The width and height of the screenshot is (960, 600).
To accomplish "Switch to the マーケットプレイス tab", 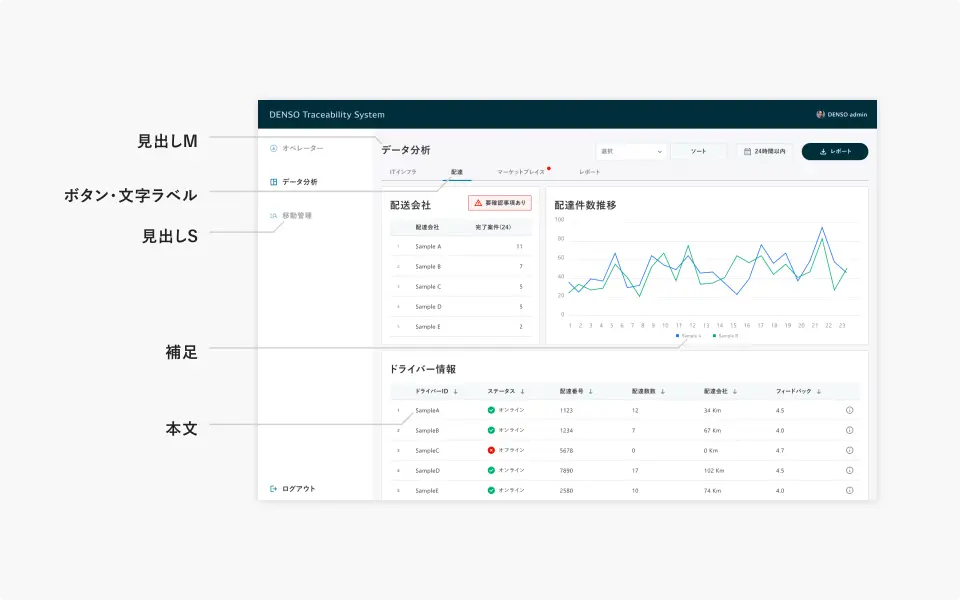I will [521, 173].
